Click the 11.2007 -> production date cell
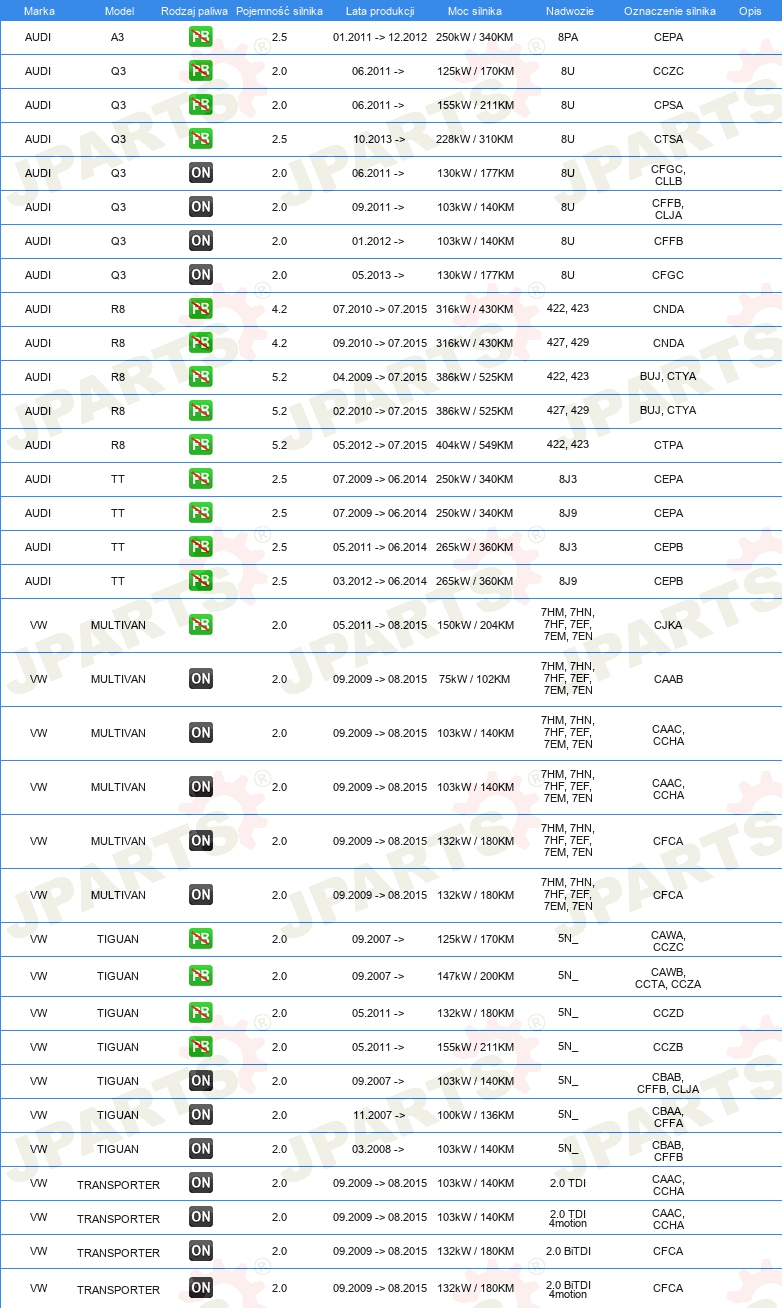The height and width of the screenshot is (1308, 782). pyautogui.click(x=379, y=1115)
